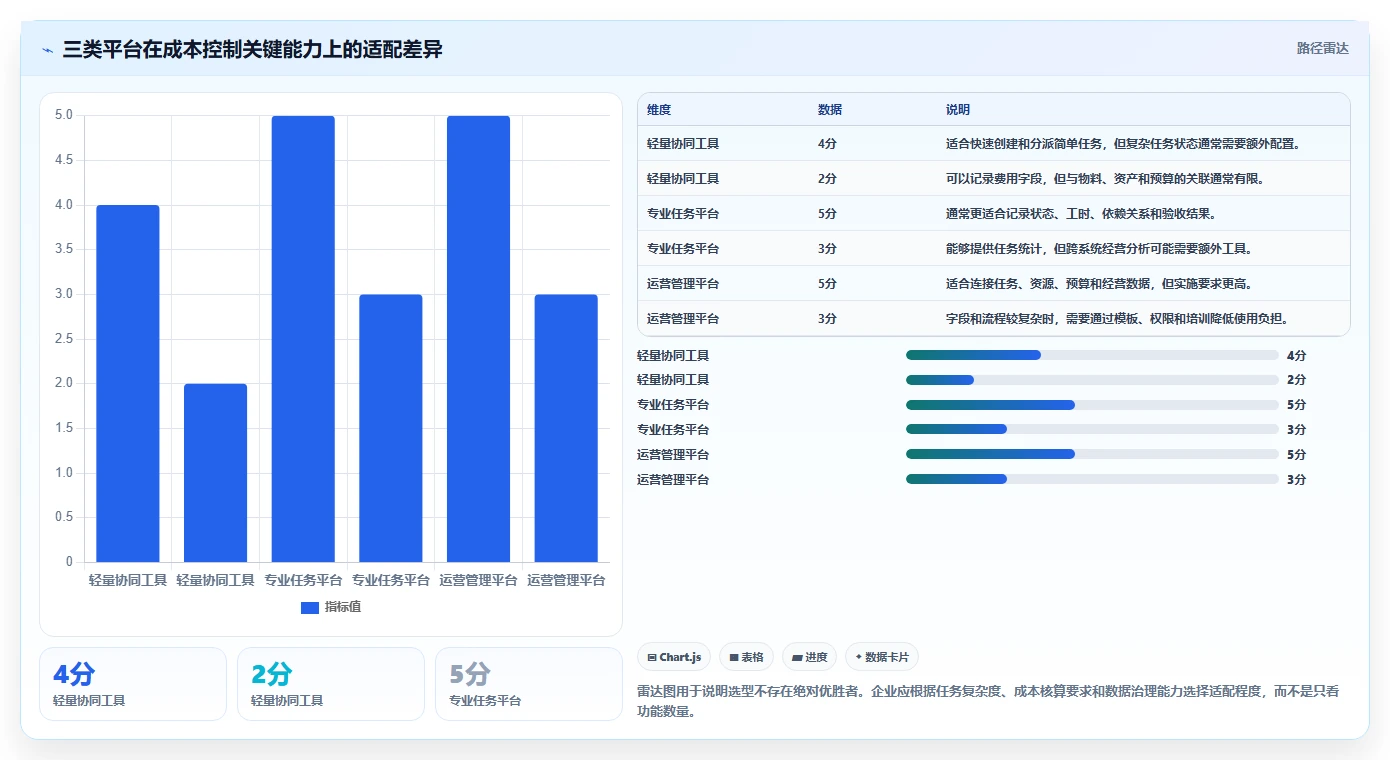The width and height of the screenshot is (1390, 760).
Task: Select the row describing 通常更适合记录状态、工时
Action: [994, 213]
